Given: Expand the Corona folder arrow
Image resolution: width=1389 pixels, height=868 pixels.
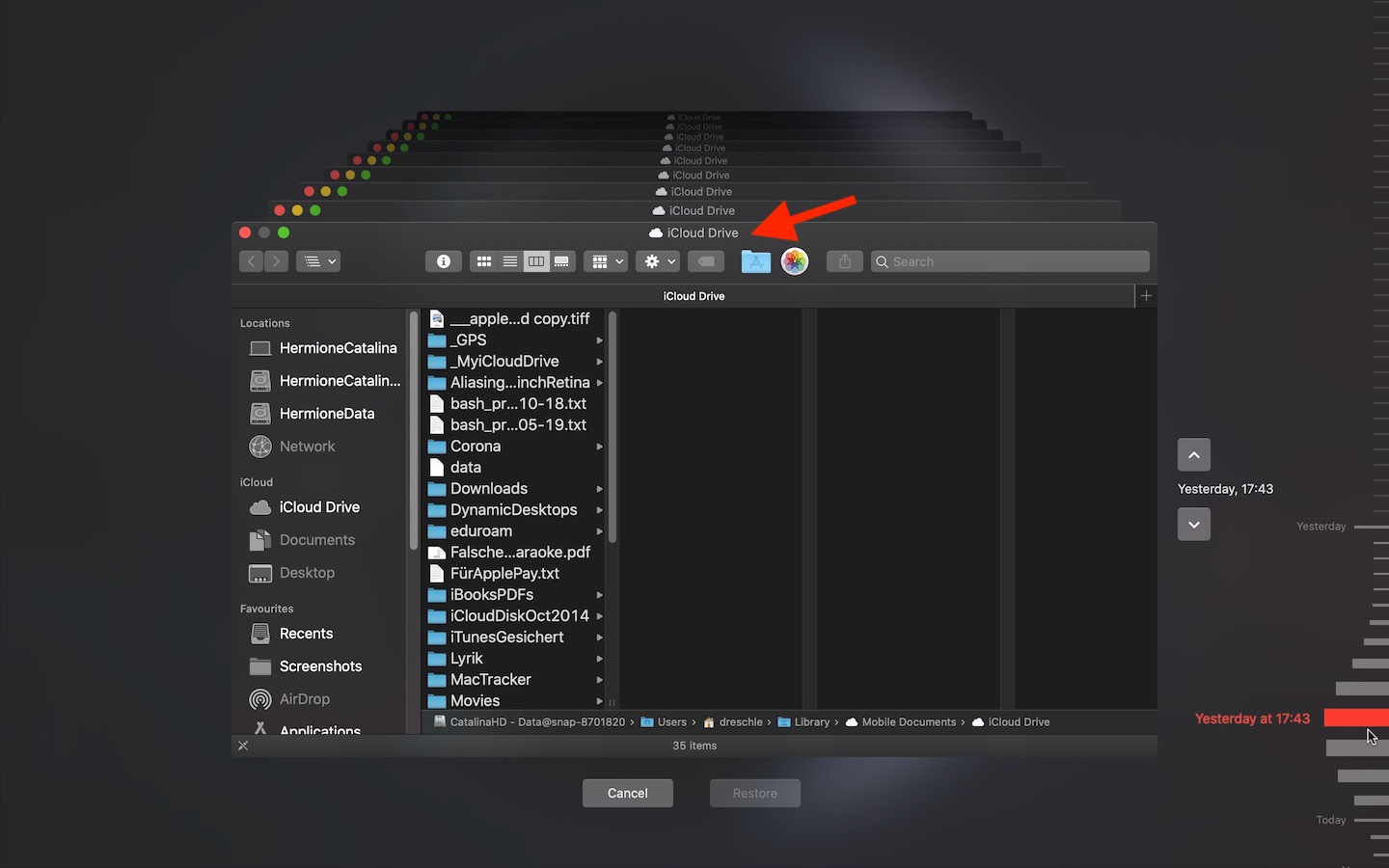Looking at the screenshot, I should tap(599, 447).
